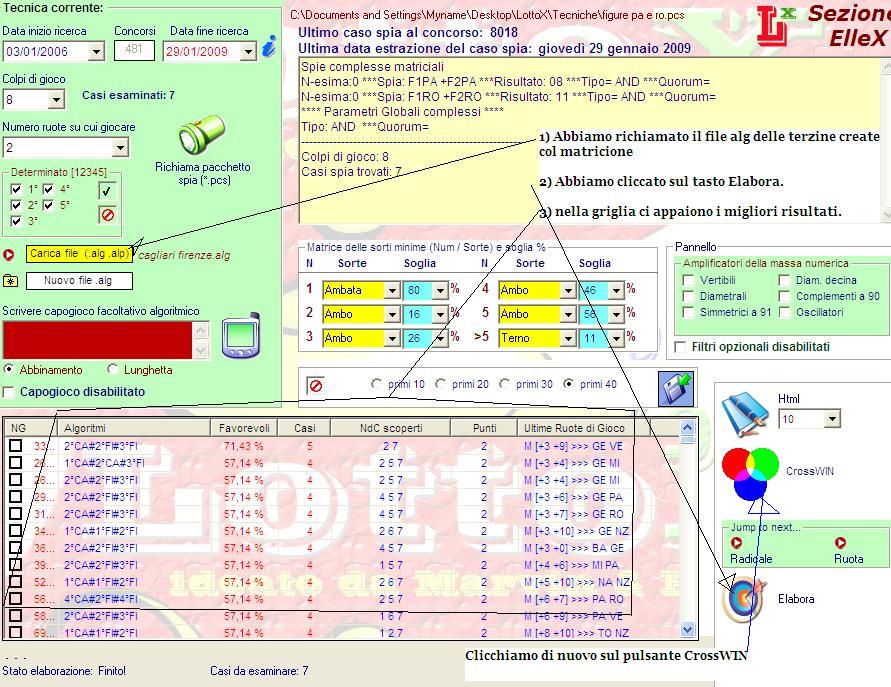891x687 pixels.
Task: Enable the Simmetrici a 91 checkbox
Action: click(688, 312)
